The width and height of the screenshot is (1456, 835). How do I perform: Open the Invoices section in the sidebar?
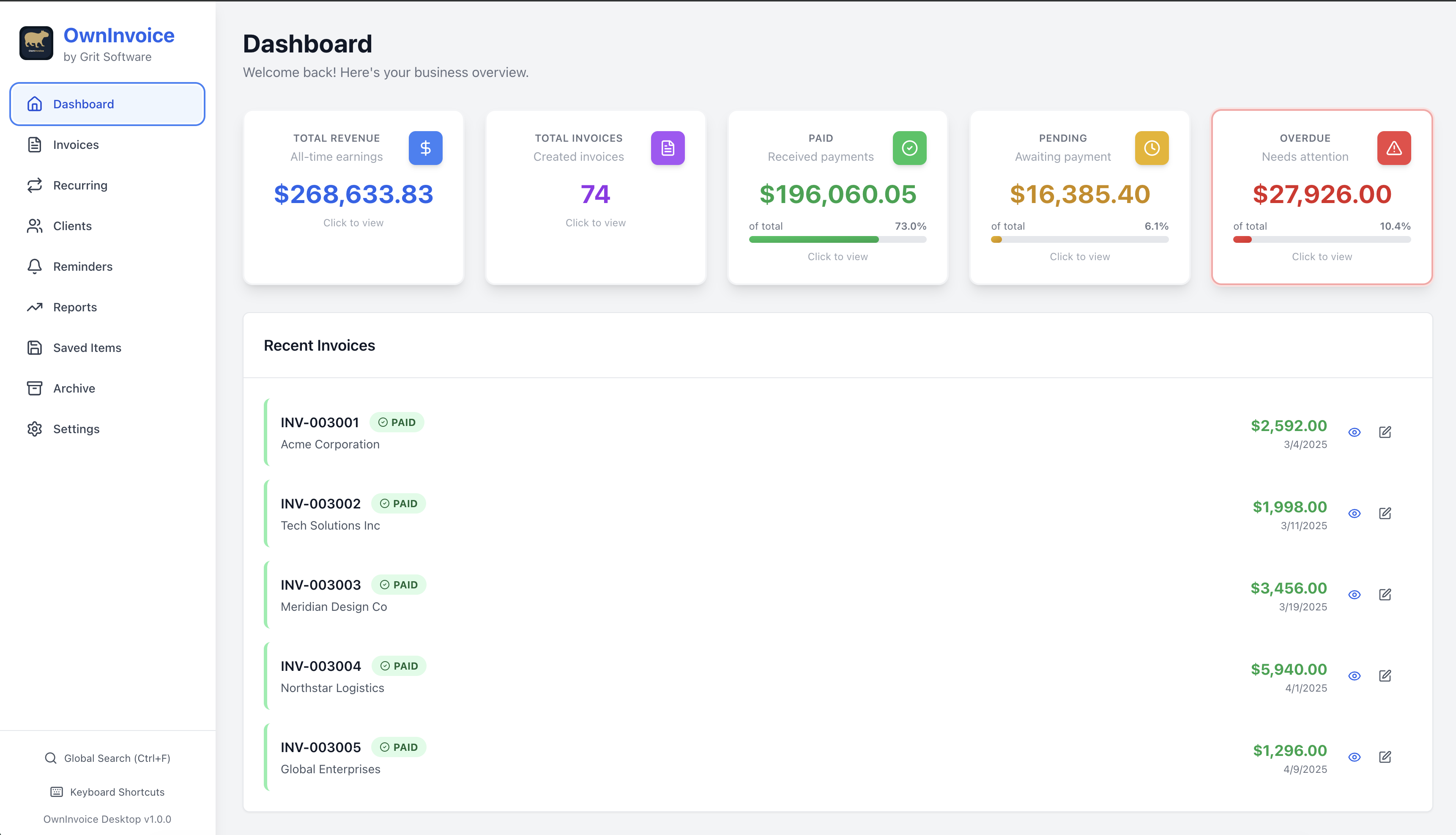pyautogui.click(x=75, y=145)
